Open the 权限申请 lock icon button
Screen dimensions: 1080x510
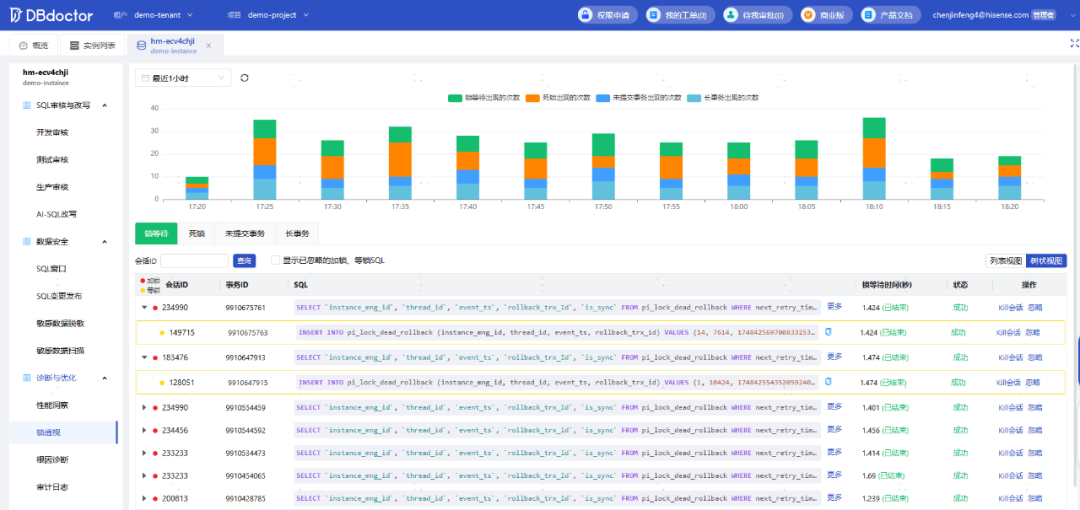pos(608,15)
